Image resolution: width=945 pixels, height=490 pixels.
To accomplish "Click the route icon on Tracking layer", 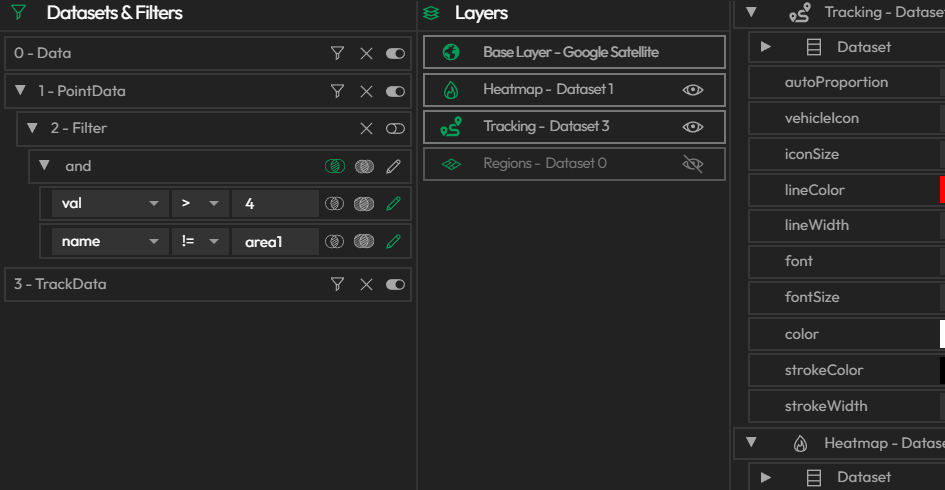I will pos(451,127).
